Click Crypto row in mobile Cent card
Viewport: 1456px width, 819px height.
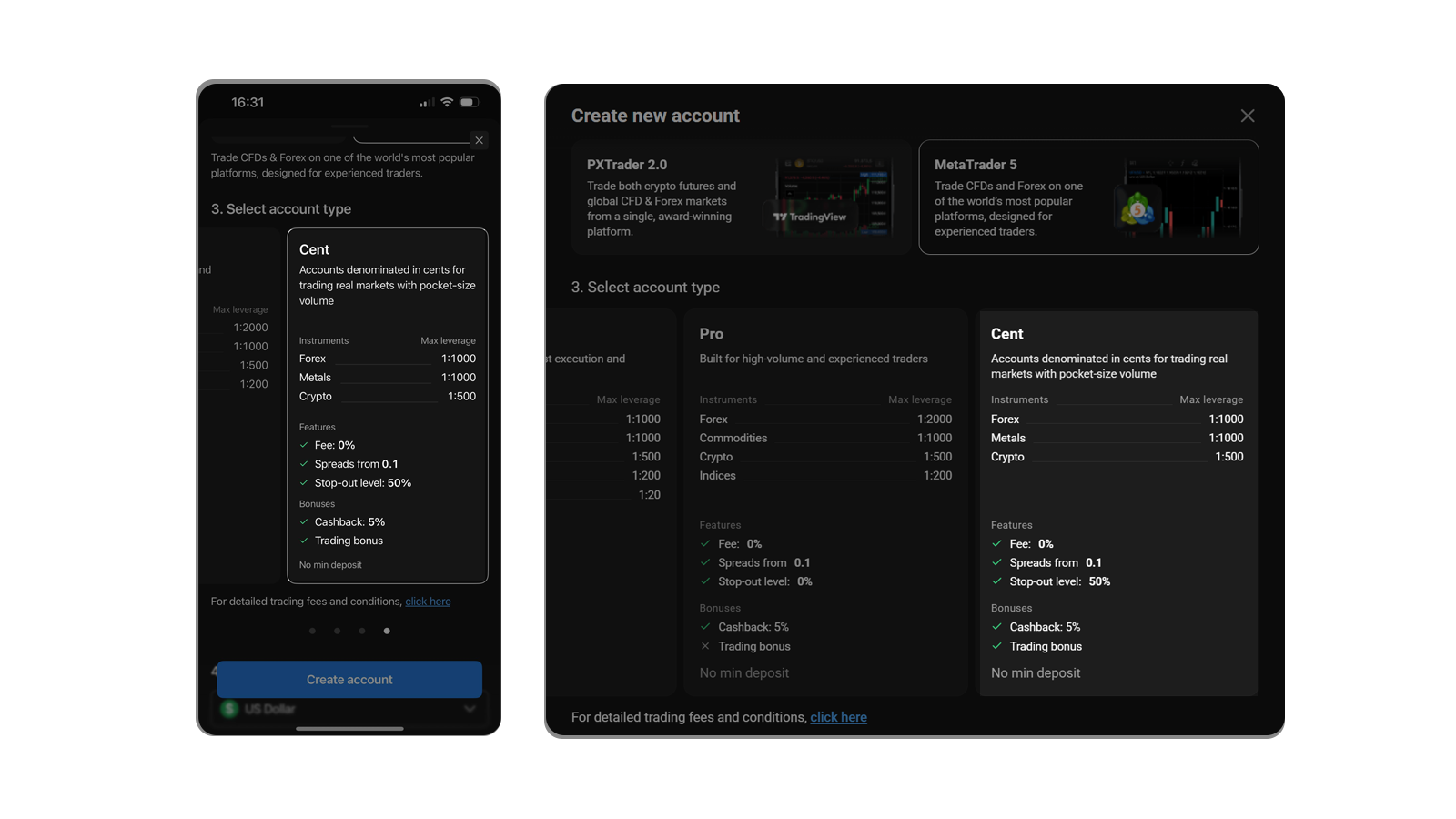(388, 397)
